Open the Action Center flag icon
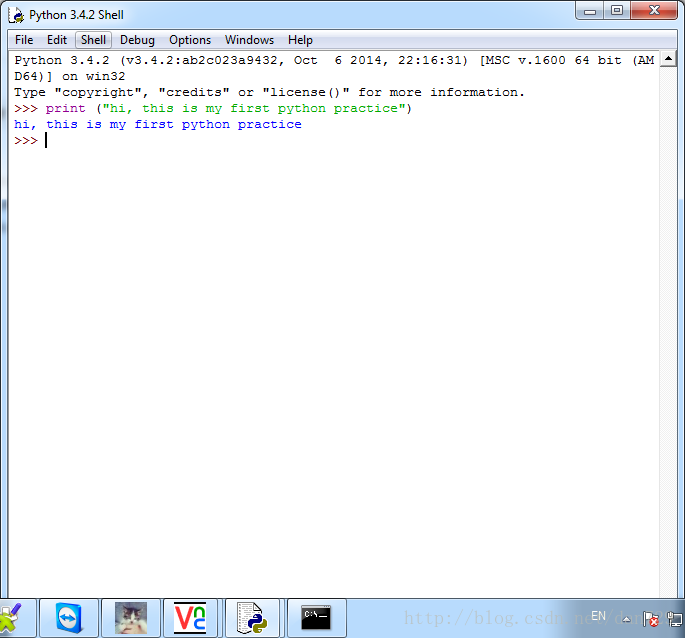The image size is (685, 638). (x=651, y=620)
